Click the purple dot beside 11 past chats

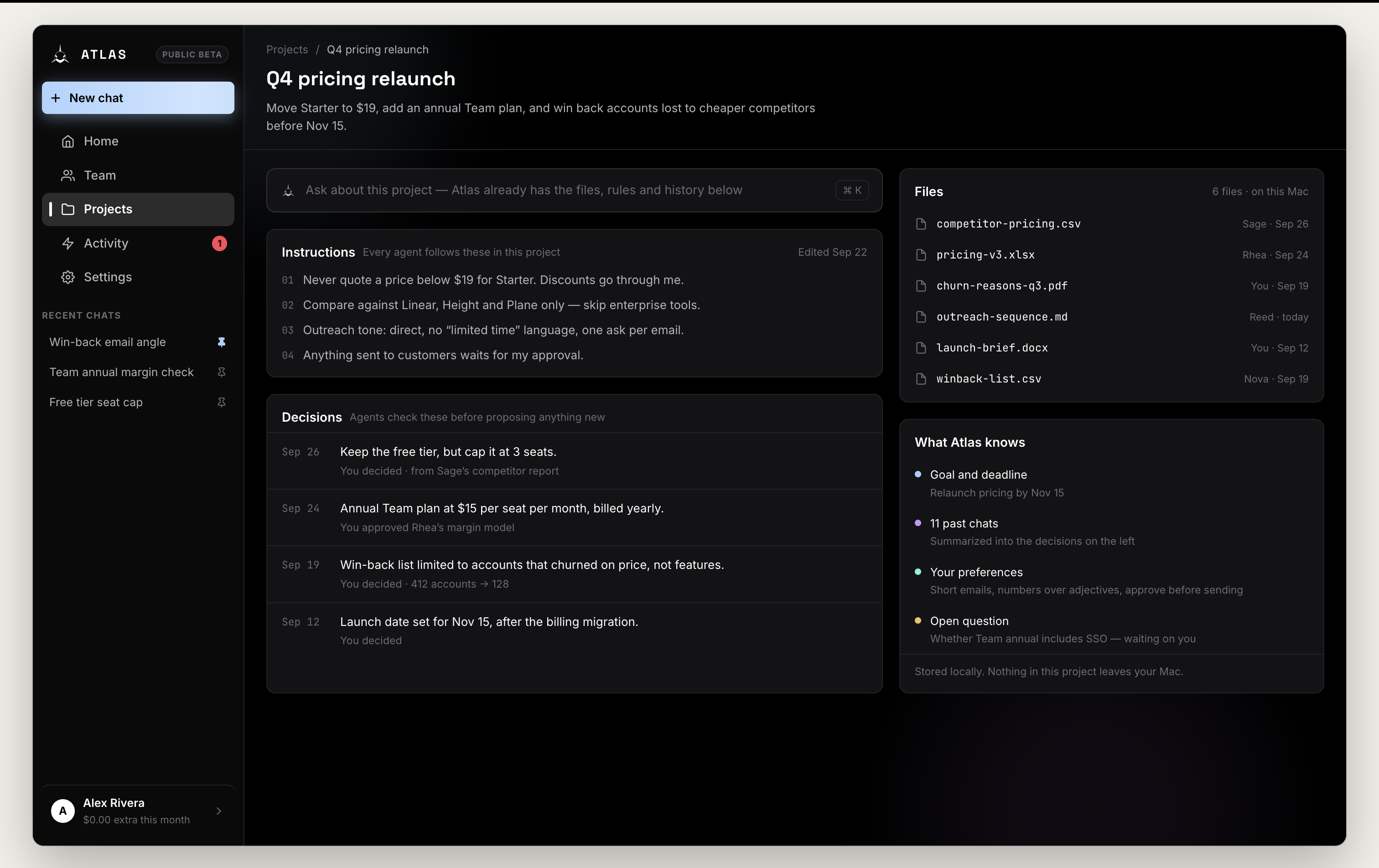pyautogui.click(x=918, y=523)
